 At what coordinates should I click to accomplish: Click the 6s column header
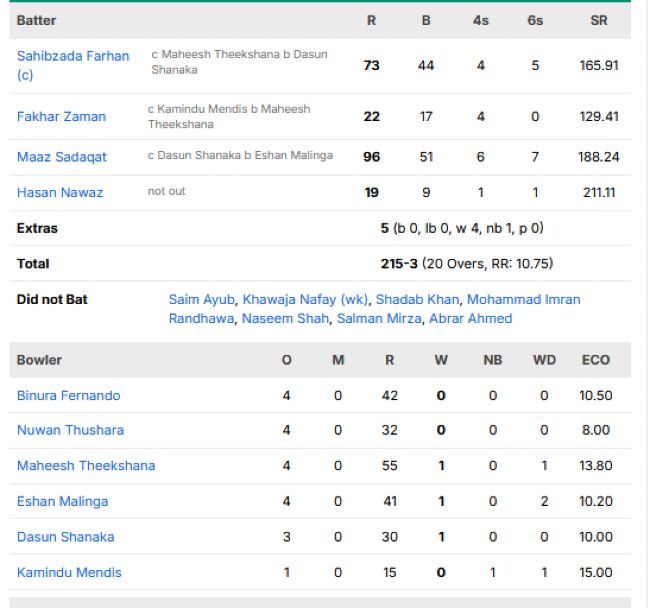pyautogui.click(x=535, y=20)
